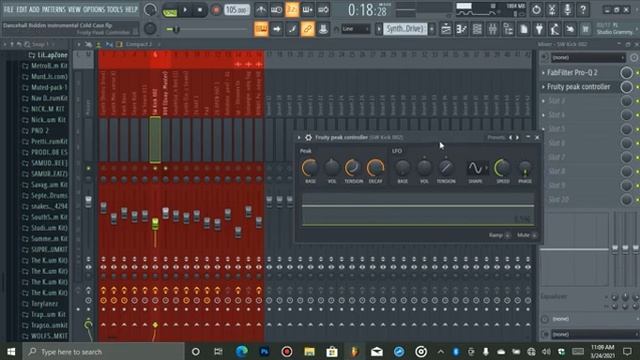Open the Compact 2 mixer layout dropdown
The height and width of the screenshot is (360, 640).
tap(139, 44)
